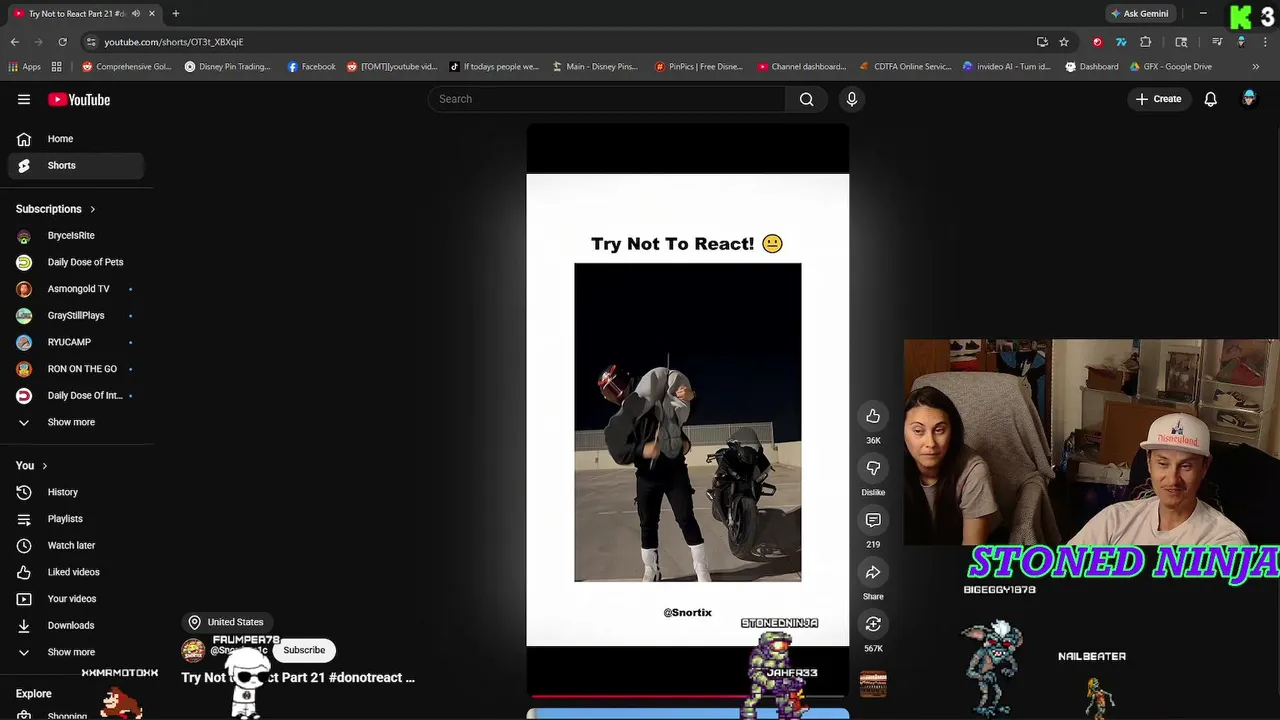This screenshot has width=1280, height=720.
Task: Expand the You section chevron
Action: coord(44,466)
